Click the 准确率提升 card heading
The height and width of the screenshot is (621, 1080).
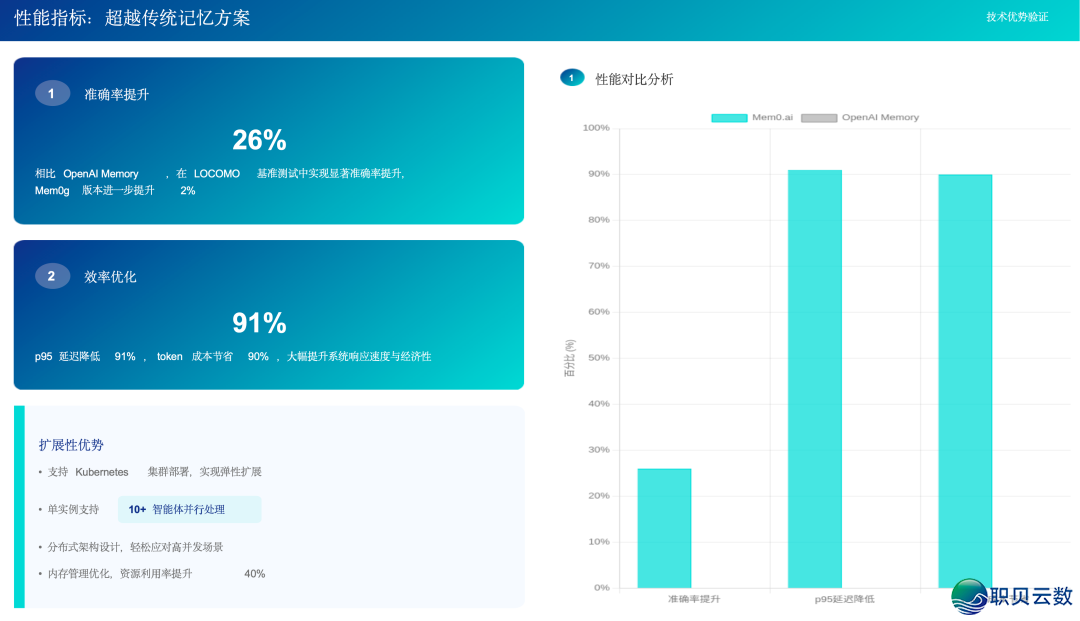click(x=116, y=94)
